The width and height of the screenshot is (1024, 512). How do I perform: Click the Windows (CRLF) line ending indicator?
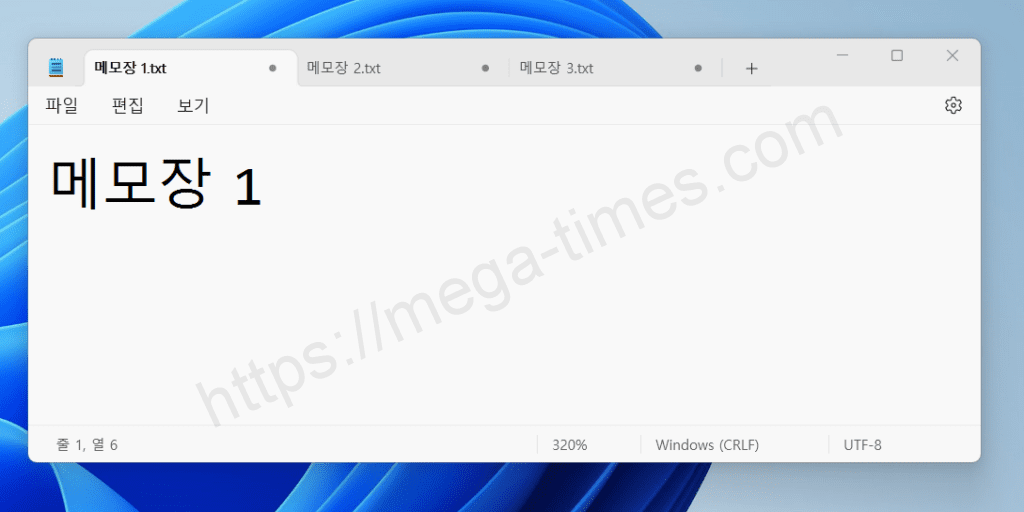[707, 445]
